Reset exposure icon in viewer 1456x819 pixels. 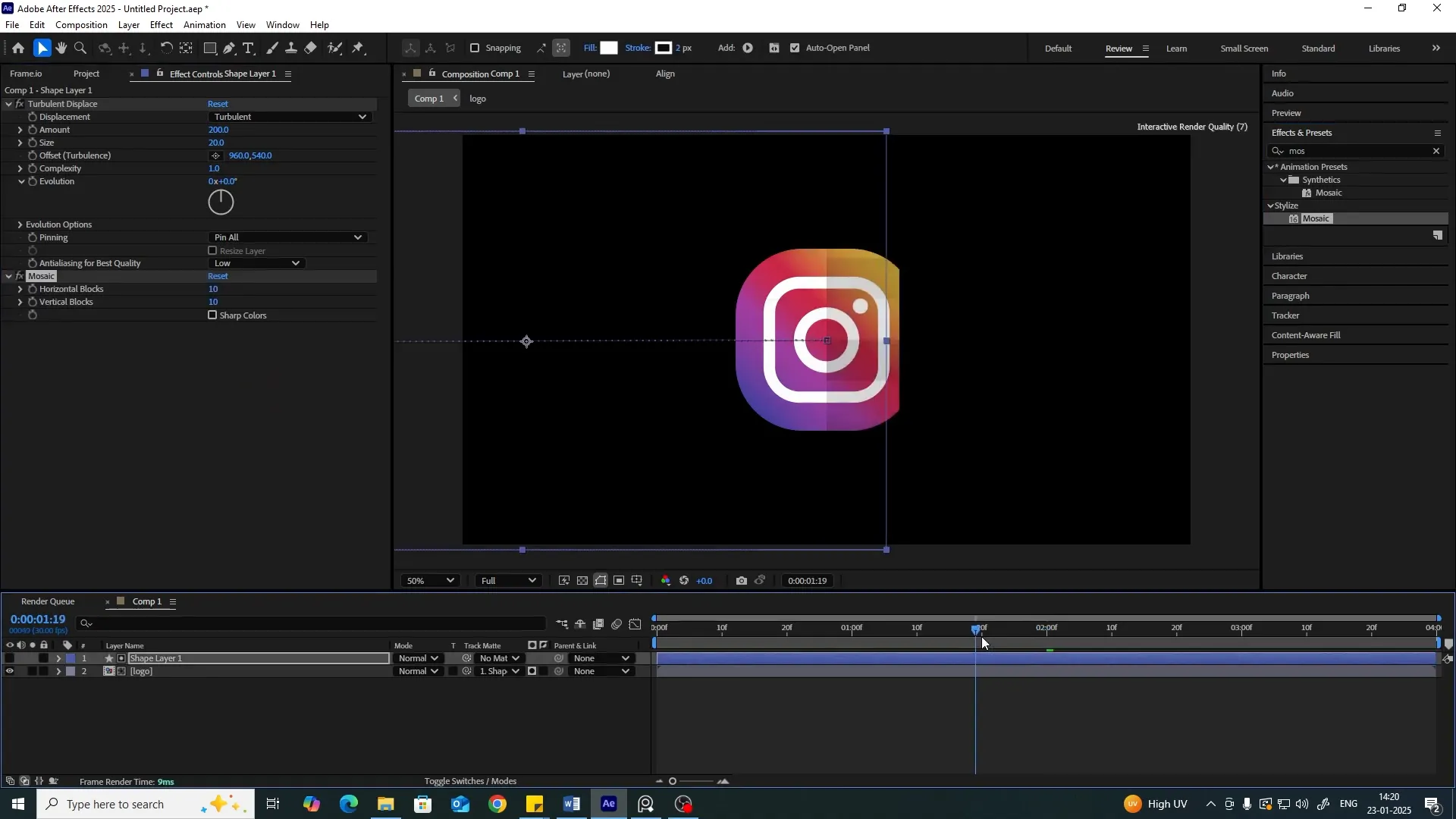tap(684, 581)
